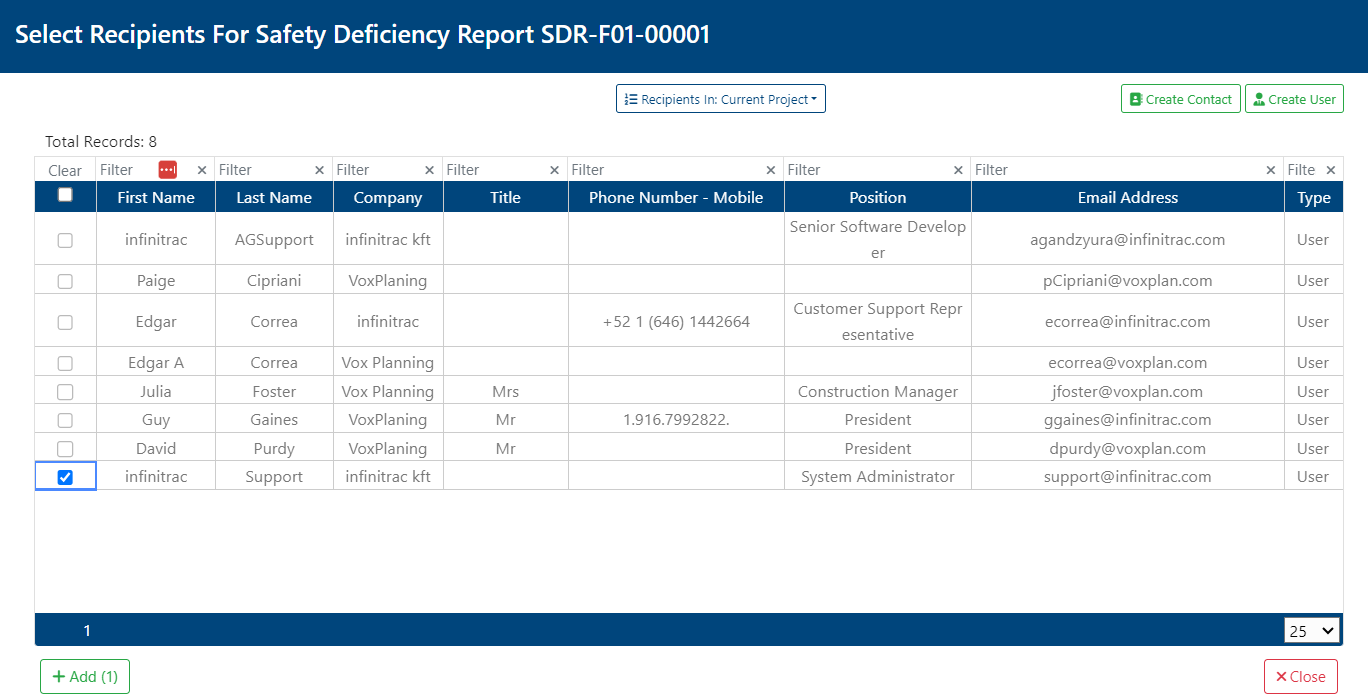Focus the Email Address filter field

pyautogui.click(x=1118, y=170)
